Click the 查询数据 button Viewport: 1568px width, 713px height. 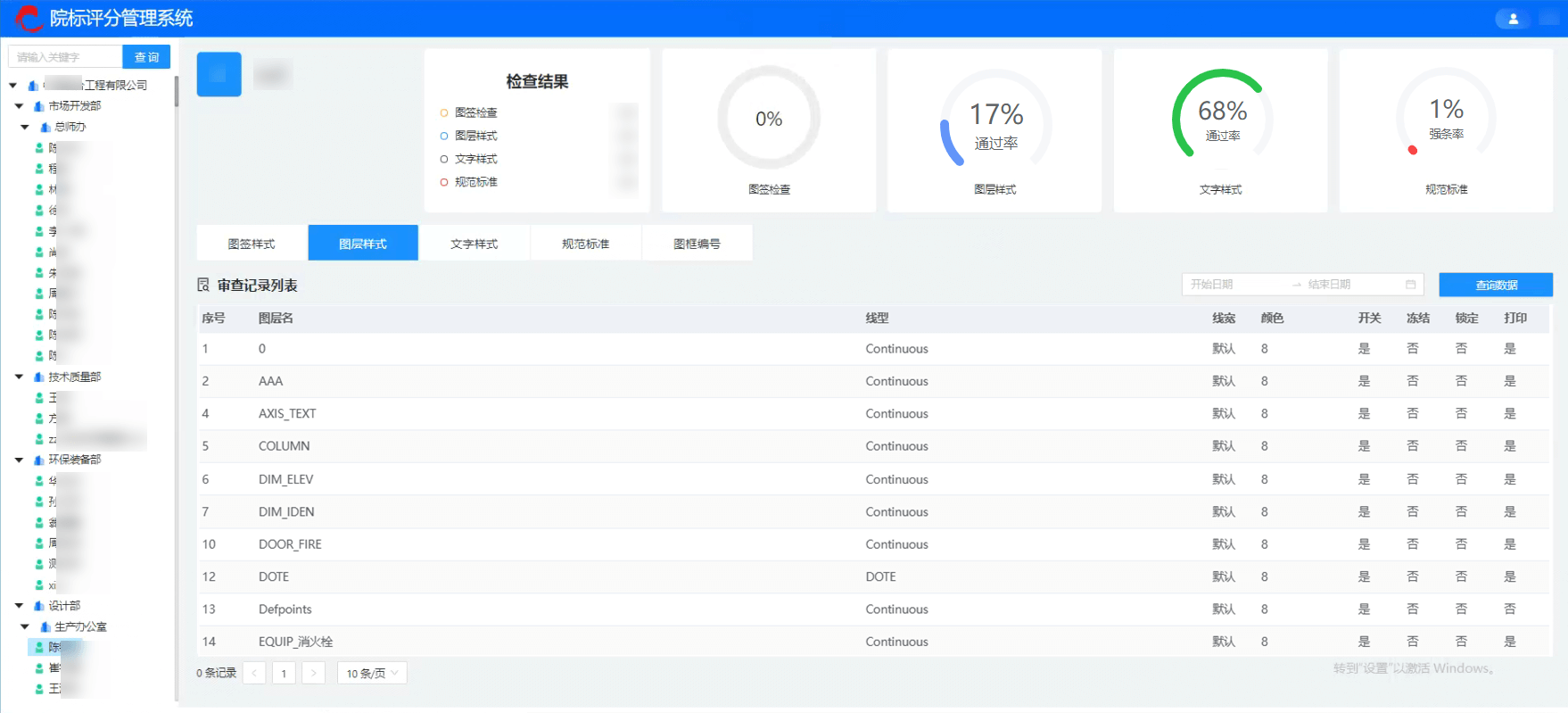pos(1495,285)
